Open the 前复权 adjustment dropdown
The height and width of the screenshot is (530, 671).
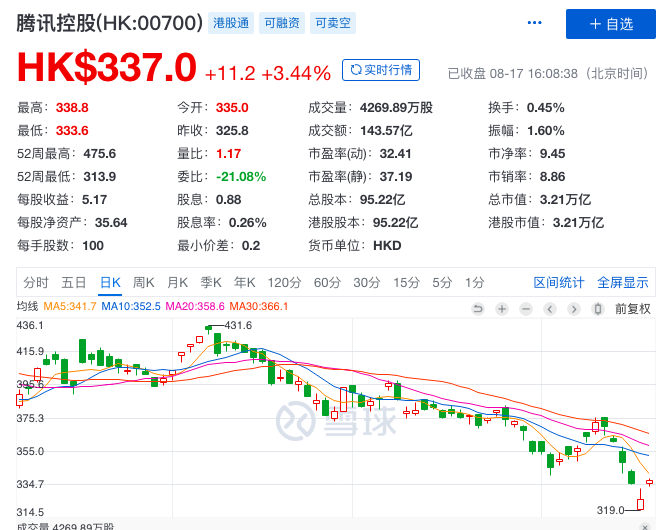(x=633, y=309)
